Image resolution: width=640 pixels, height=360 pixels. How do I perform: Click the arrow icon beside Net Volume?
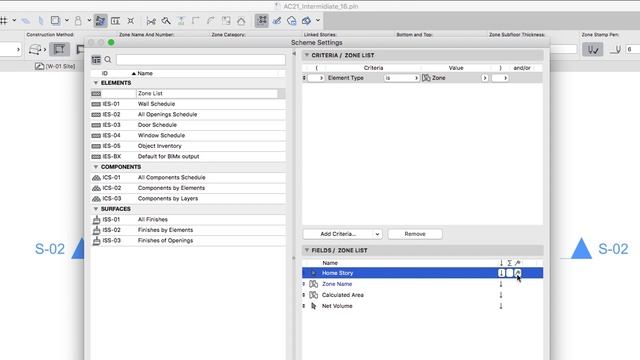point(313,306)
